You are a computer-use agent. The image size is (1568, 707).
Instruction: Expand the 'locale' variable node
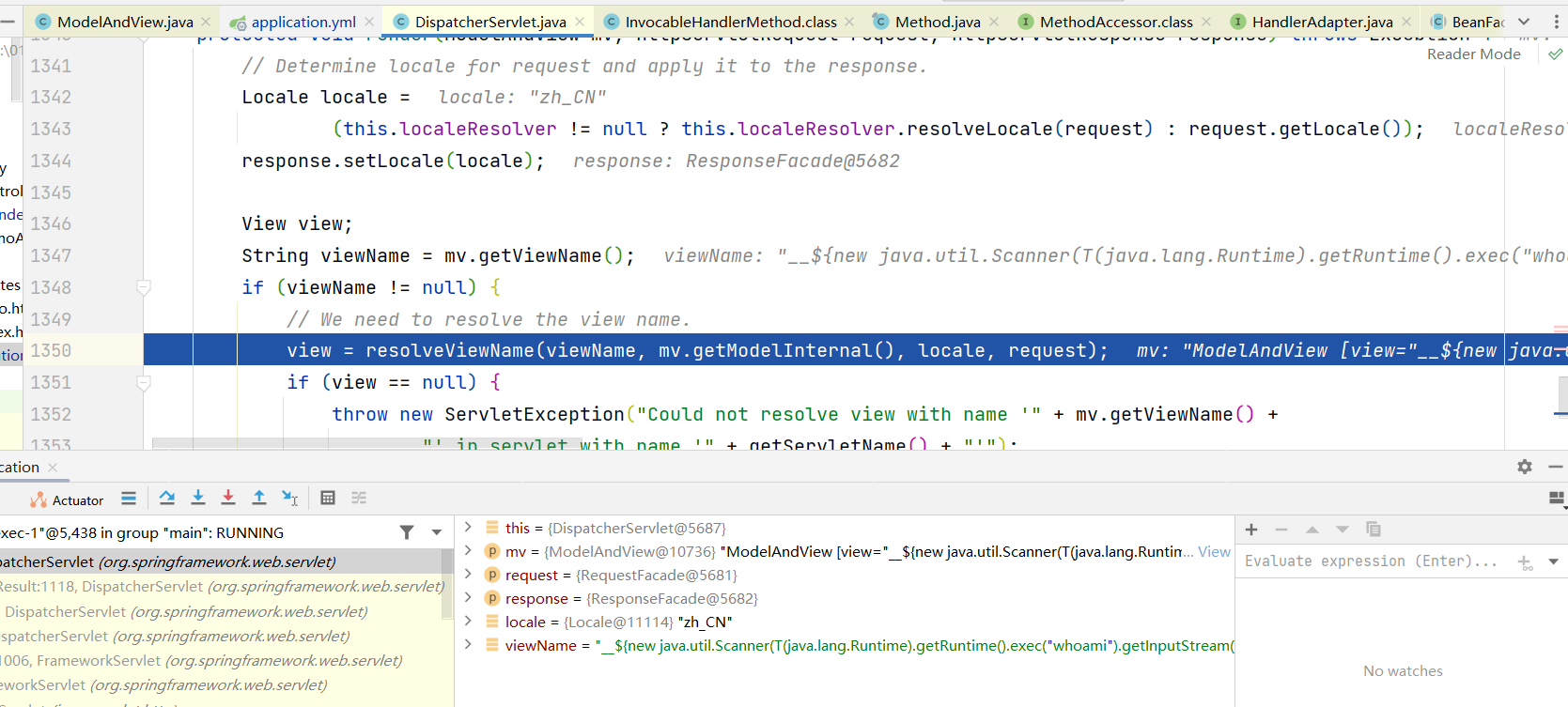[x=468, y=622]
